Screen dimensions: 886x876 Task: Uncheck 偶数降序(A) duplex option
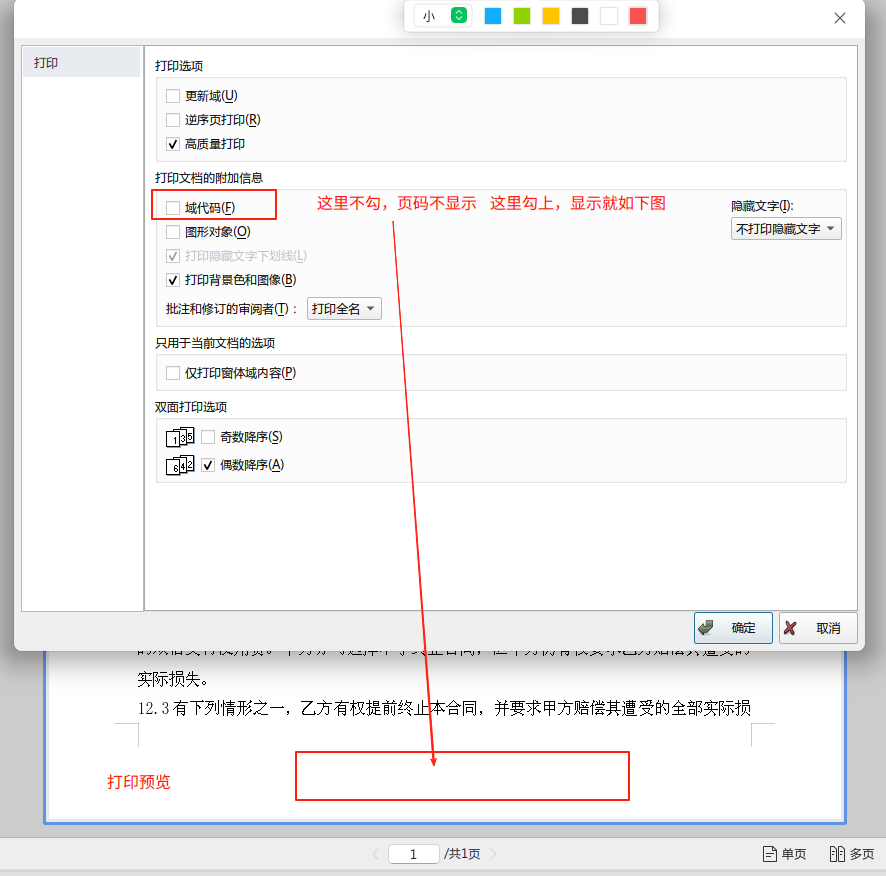[x=208, y=465]
